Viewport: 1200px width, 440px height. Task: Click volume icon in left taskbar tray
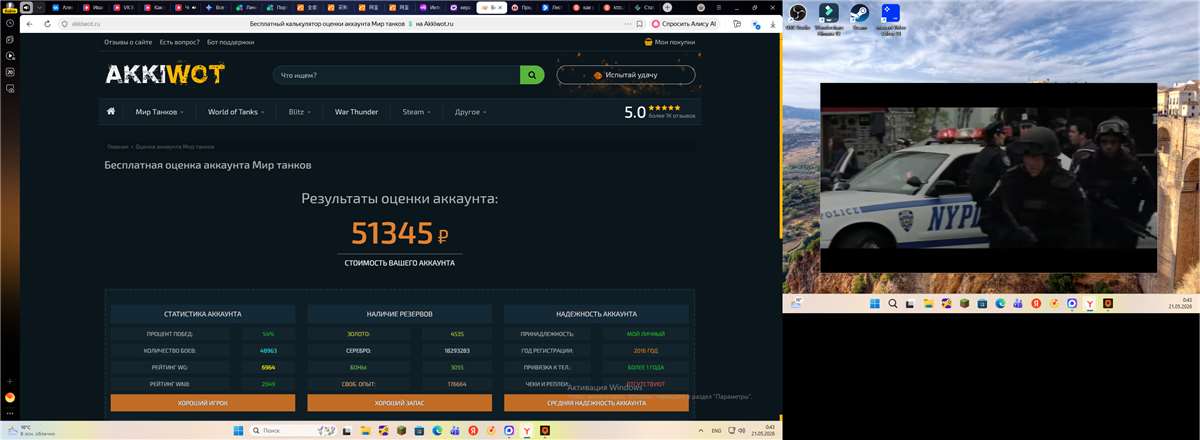tap(740, 431)
